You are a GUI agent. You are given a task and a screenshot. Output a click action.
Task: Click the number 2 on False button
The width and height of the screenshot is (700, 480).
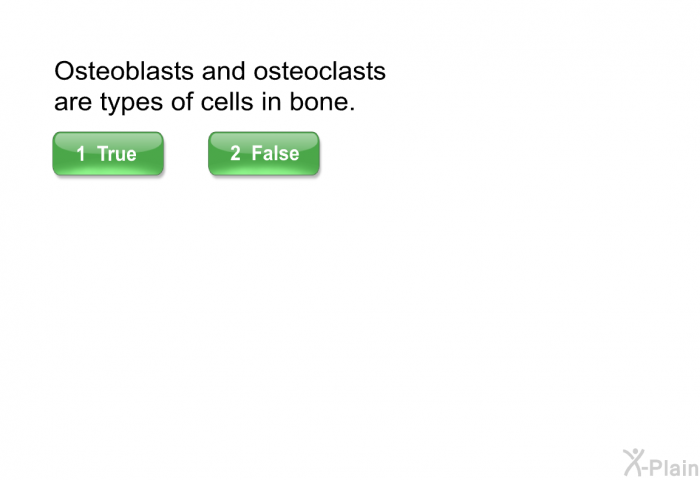tap(235, 153)
